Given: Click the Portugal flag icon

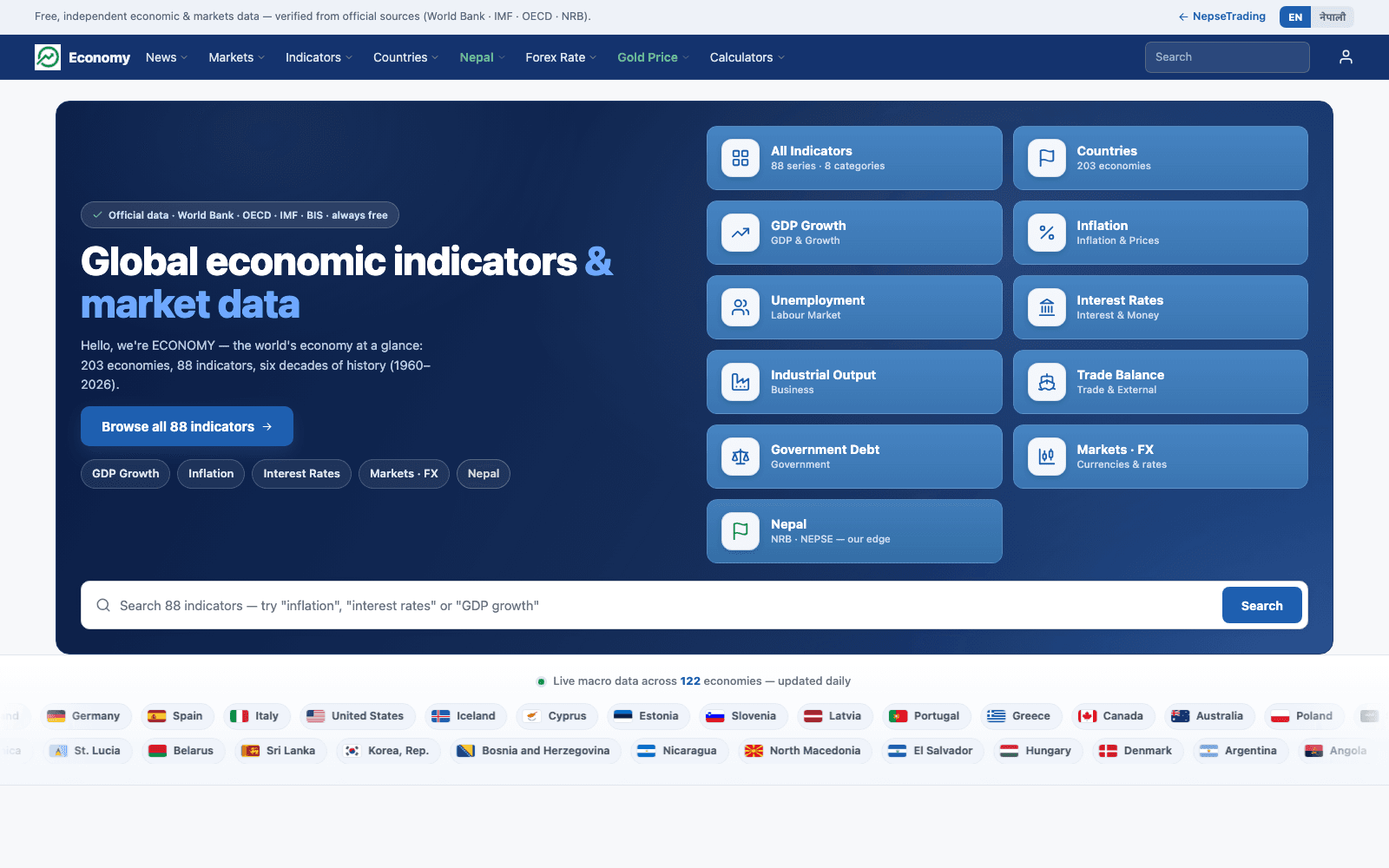Looking at the screenshot, I should (x=899, y=716).
